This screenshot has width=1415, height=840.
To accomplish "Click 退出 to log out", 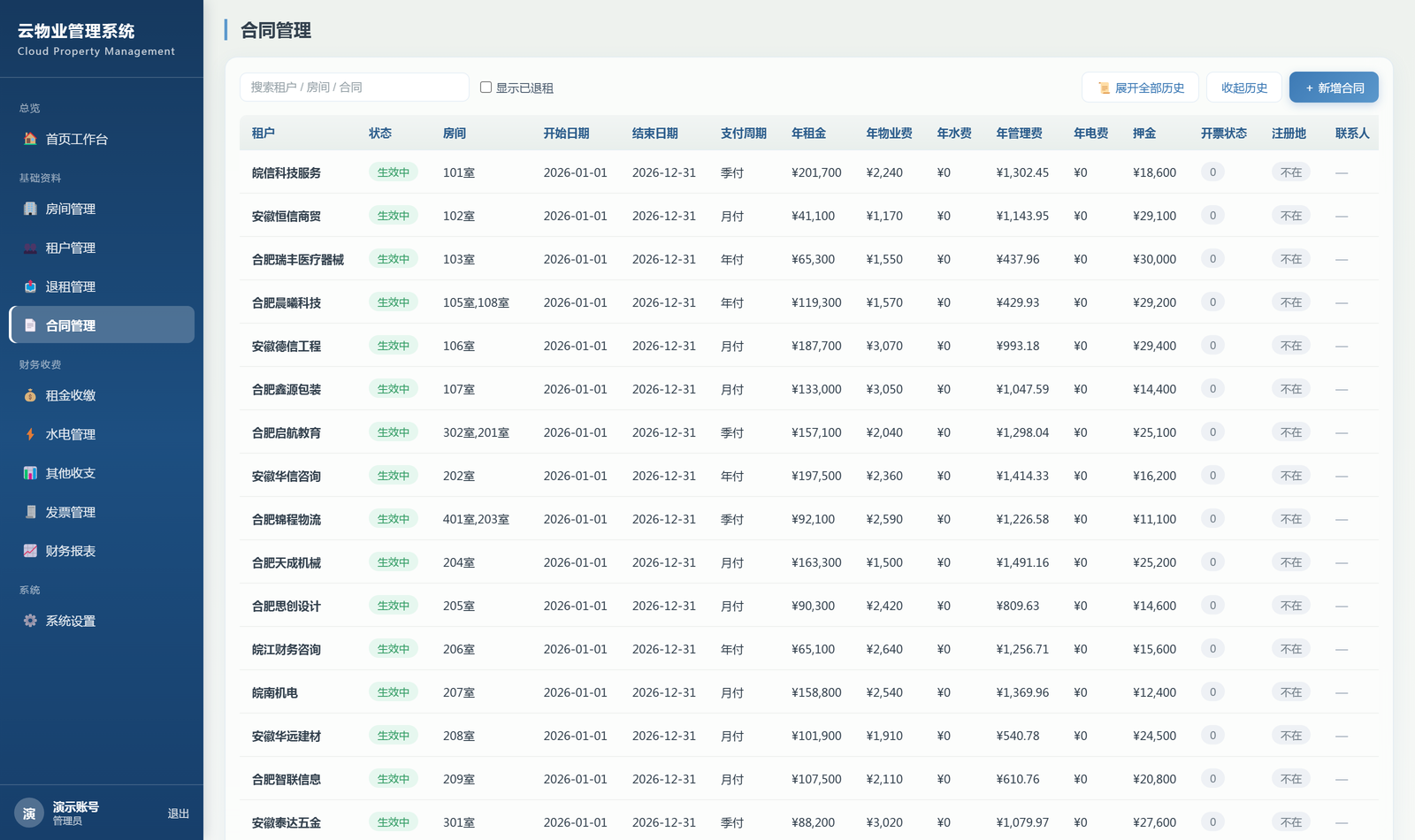I will click(179, 813).
